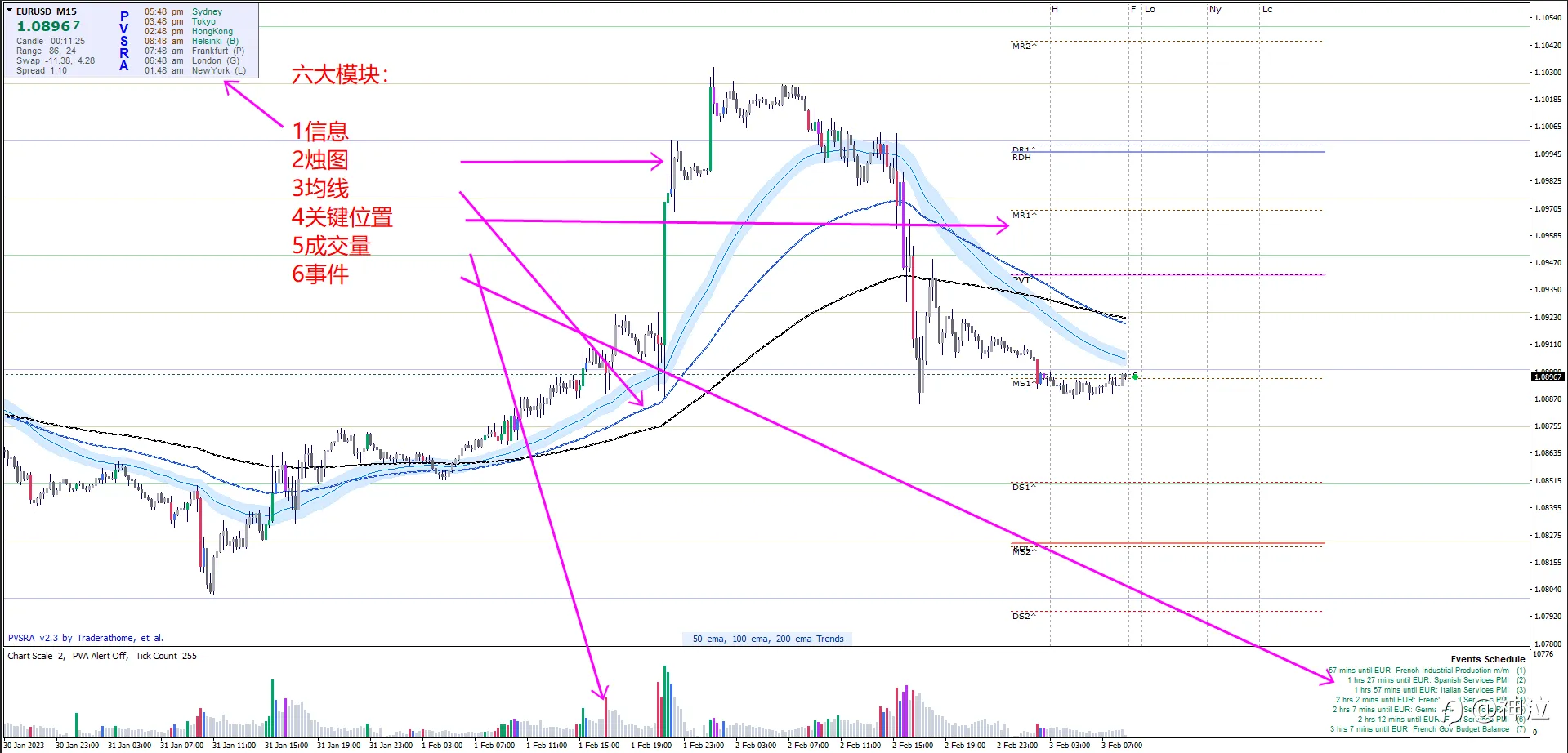This screenshot has width=1568, height=753.
Task: Click the Events Schedule heading
Action: pos(1488,660)
